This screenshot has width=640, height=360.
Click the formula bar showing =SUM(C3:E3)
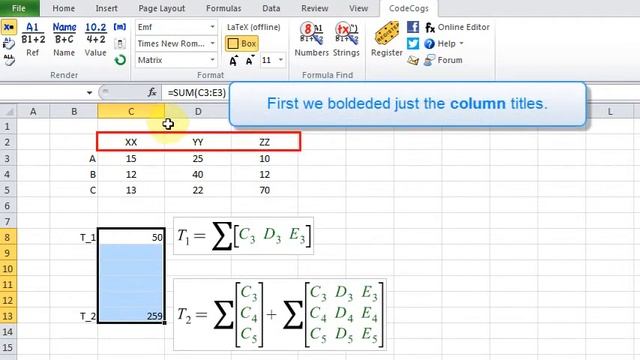tap(197, 93)
